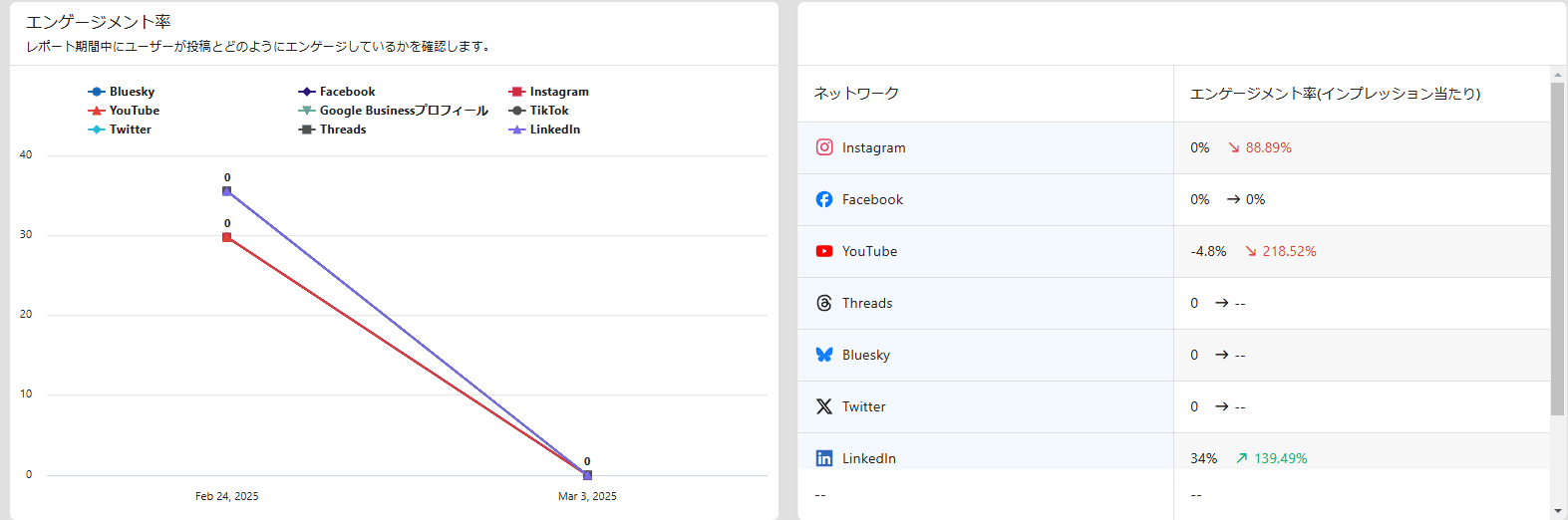Click the LinkedIn icon in the table
This screenshot has height=520, width=1568.
tap(824, 458)
